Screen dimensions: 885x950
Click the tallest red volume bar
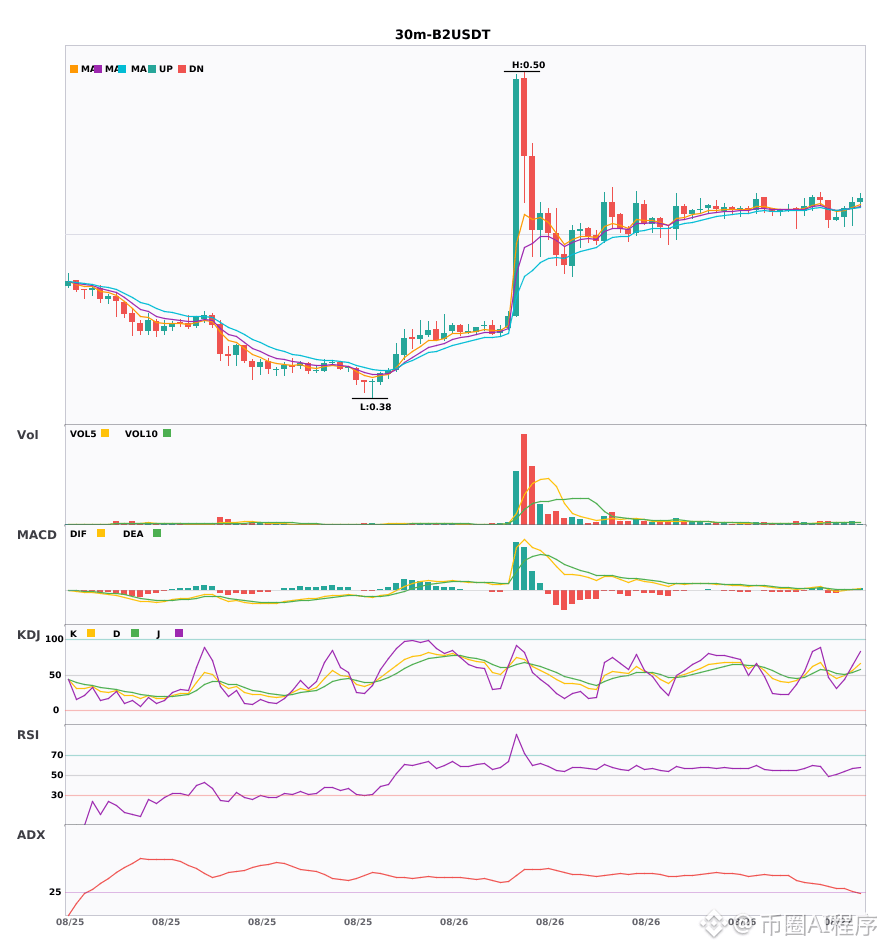[524, 479]
